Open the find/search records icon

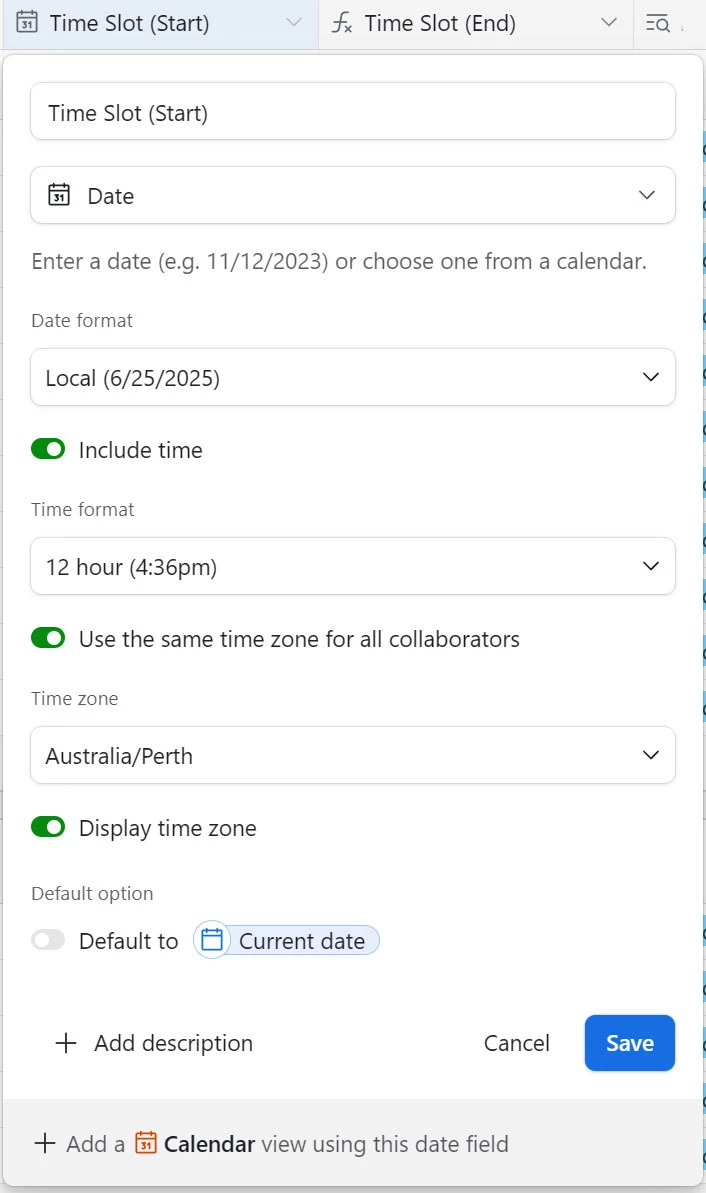pyautogui.click(x=657, y=24)
